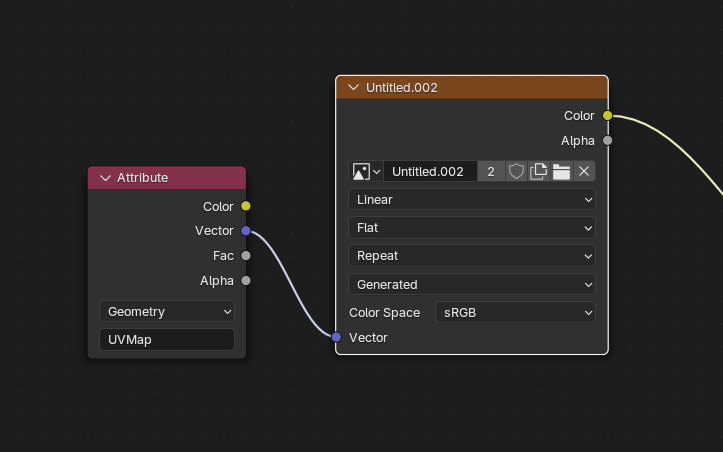Open the Flat projection dropdown
Image resolution: width=723 pixels, height=452 pixels.
click(472, 227)
